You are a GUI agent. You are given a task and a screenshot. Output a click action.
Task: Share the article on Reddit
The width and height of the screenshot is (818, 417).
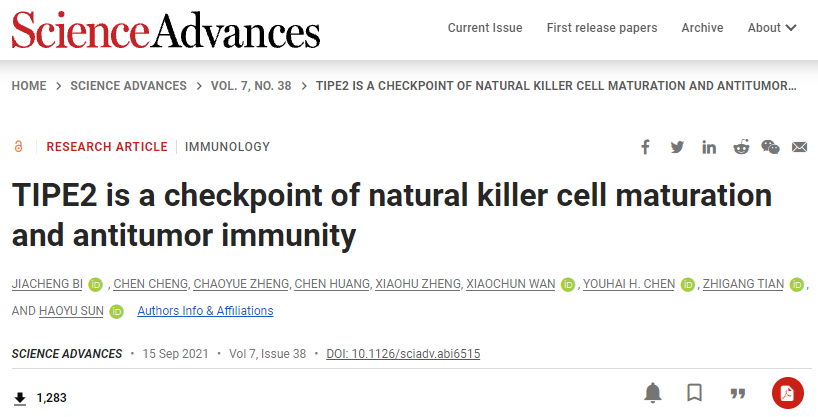click(741, 147)
